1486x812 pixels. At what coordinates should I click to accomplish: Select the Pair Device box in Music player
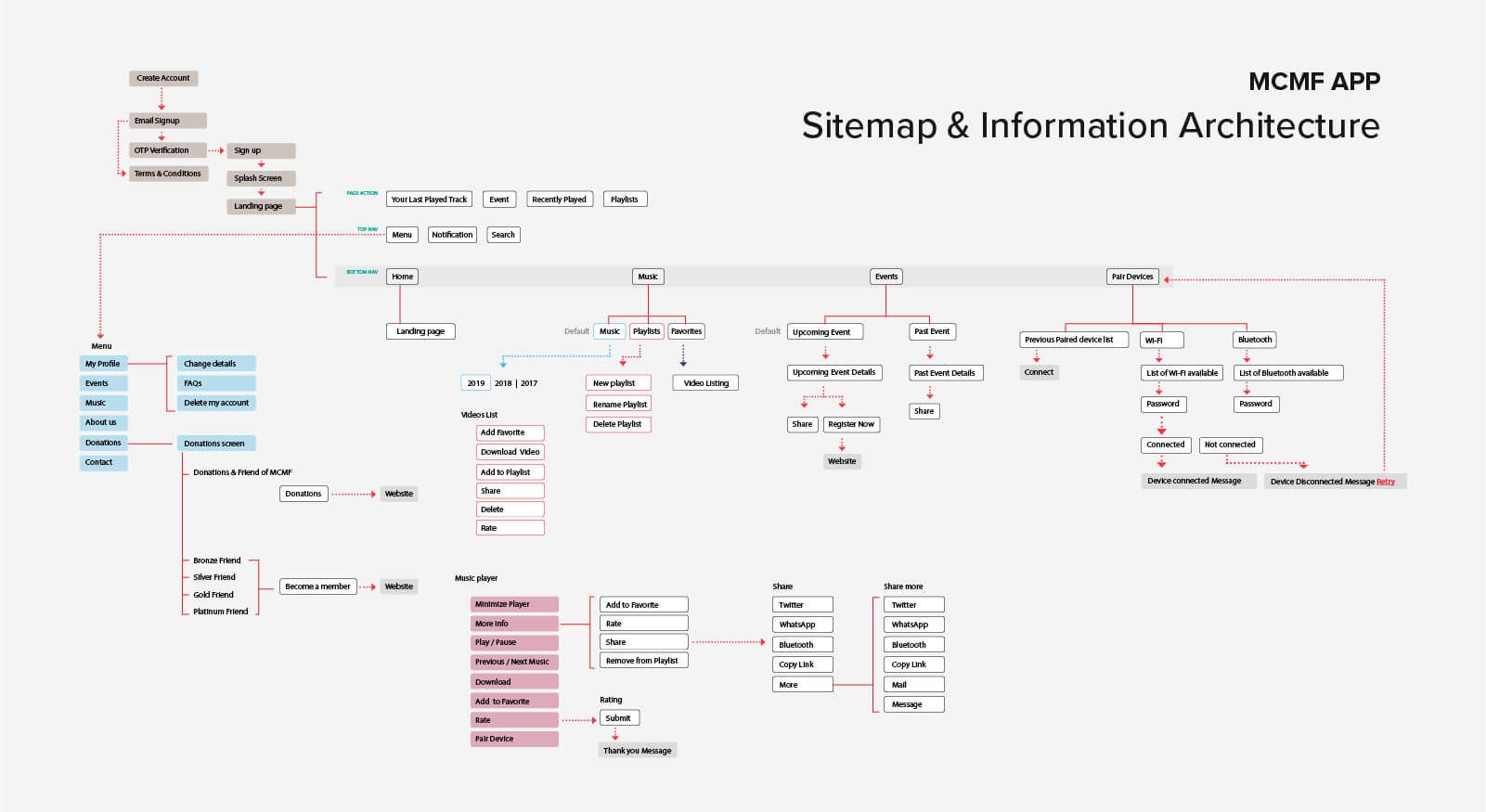click(x=514, y=739)
